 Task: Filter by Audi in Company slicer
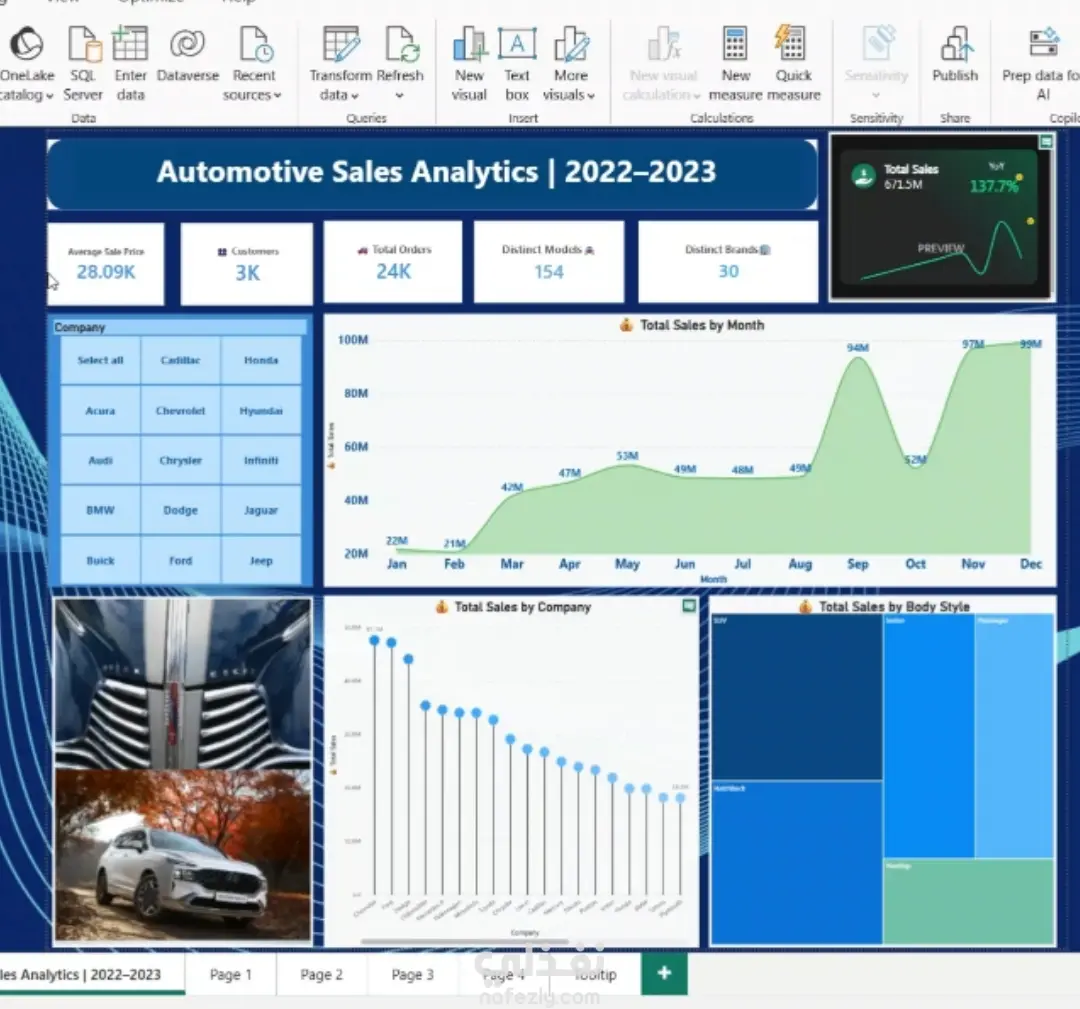coord(101,460)
